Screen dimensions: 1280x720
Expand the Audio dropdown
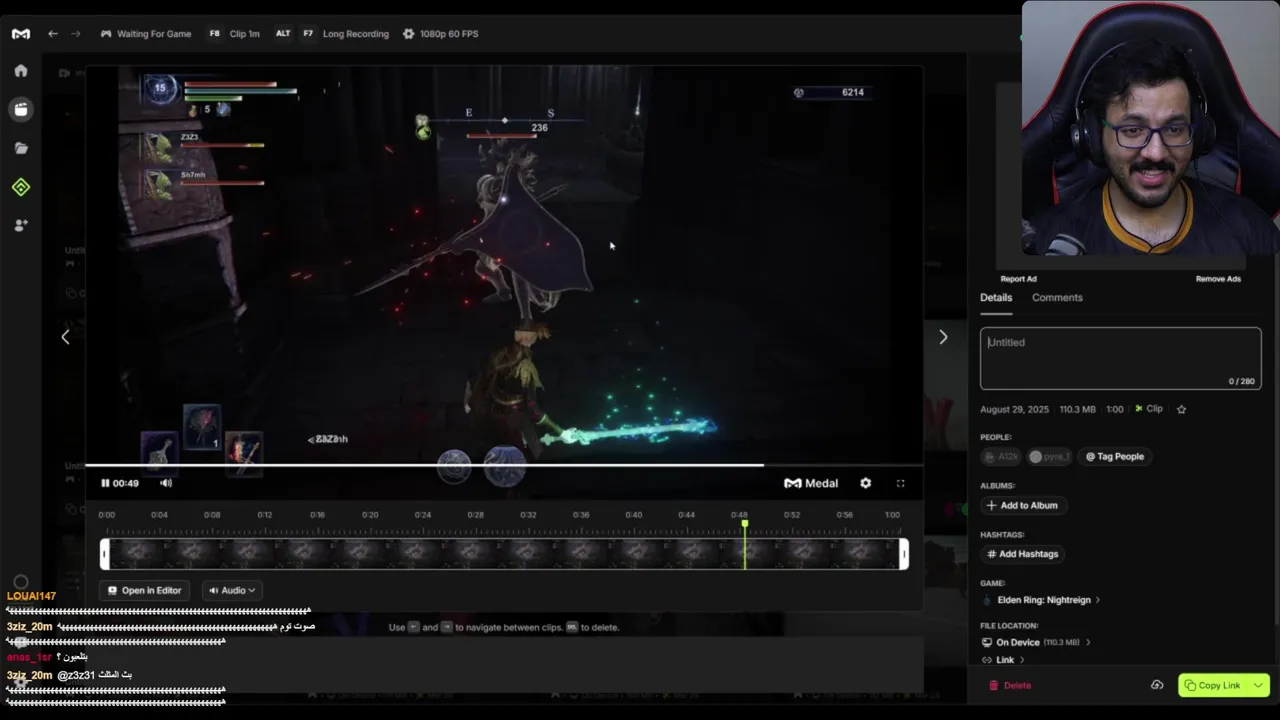[x=232, y=590]
